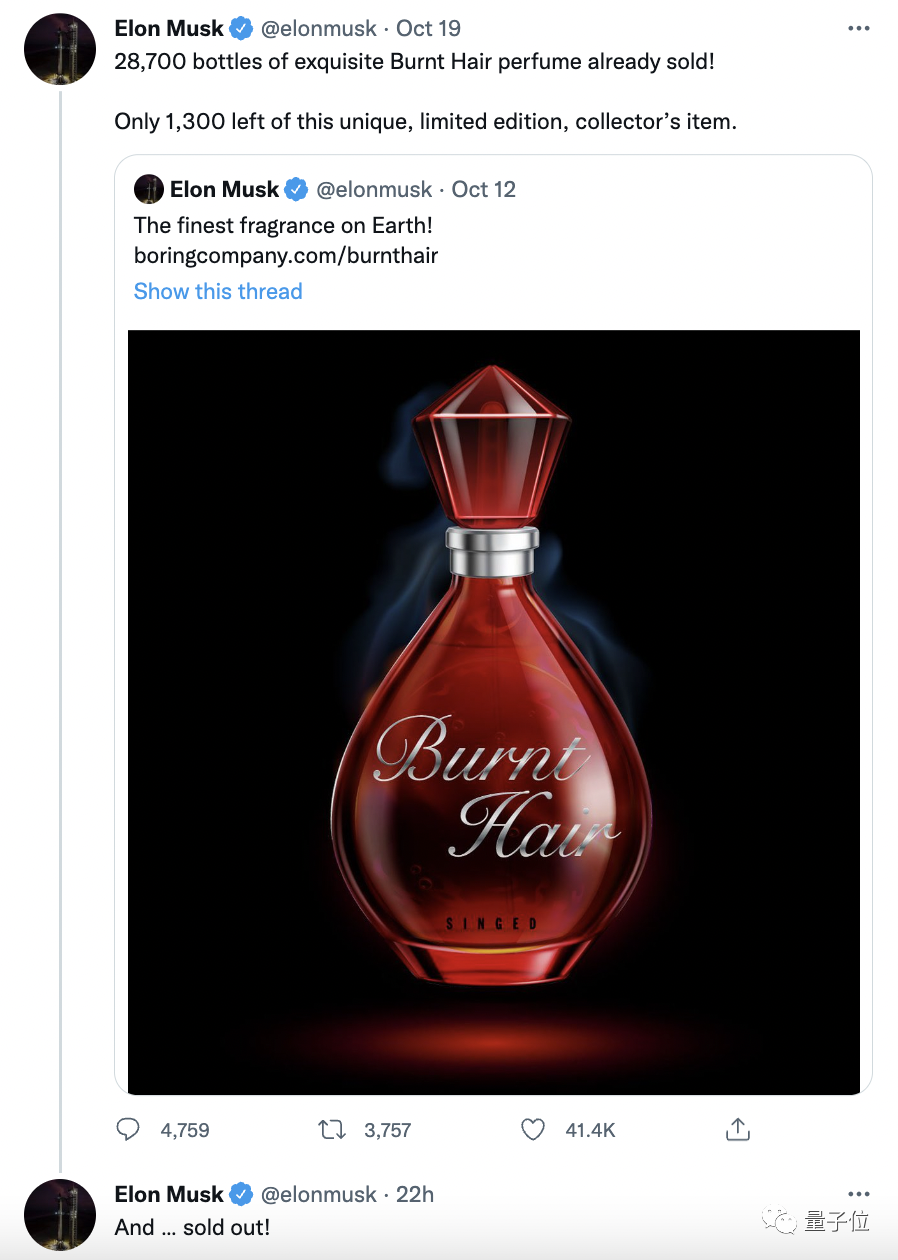898x1260 pixels.
Task: Open the boringcompany.com/burnthair link
Action: pyautogui.click(x=286, y=255)
